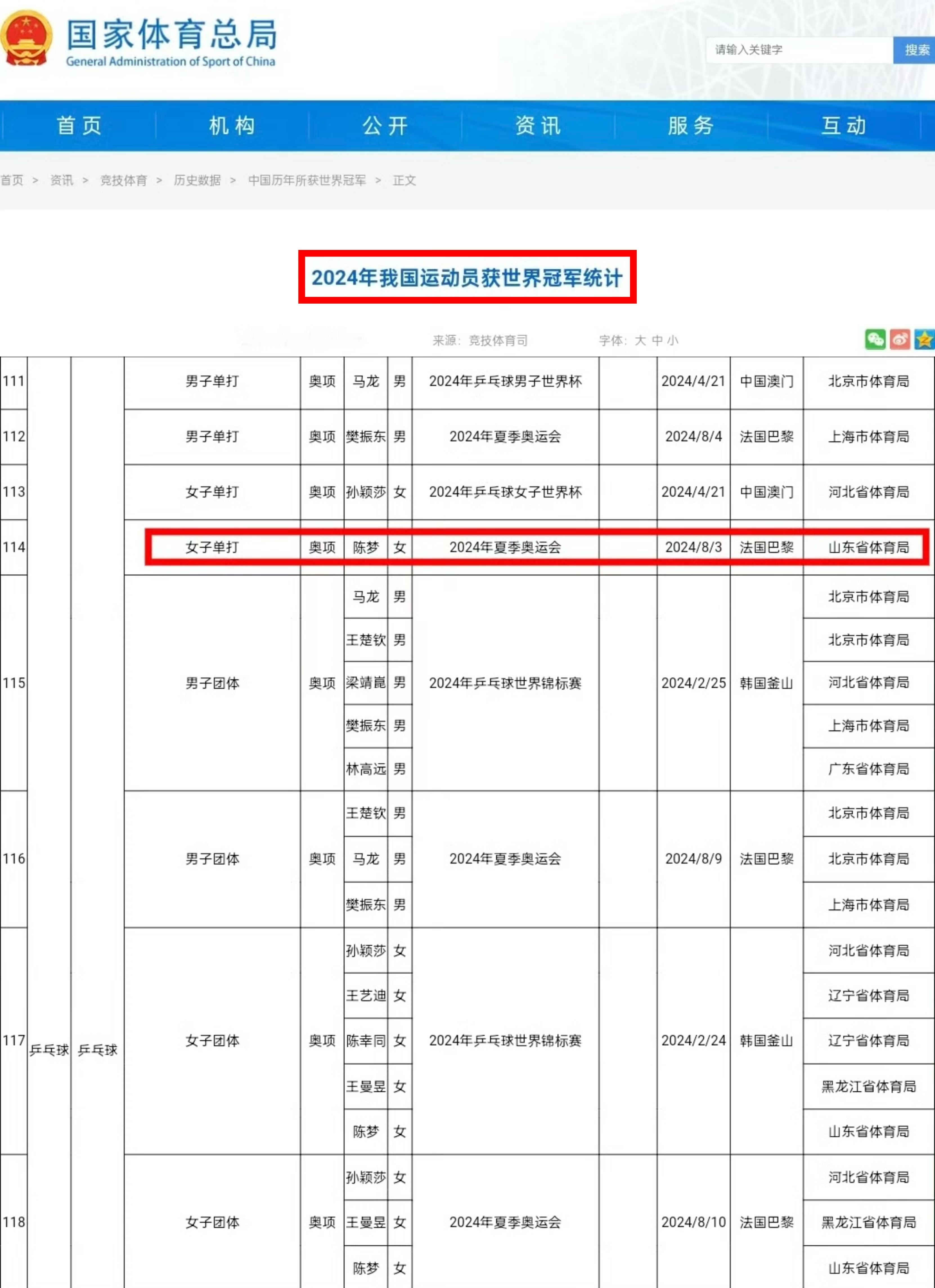
Task: Click 中国澳门 location in row 111
Action: click(x=766, y=381)
